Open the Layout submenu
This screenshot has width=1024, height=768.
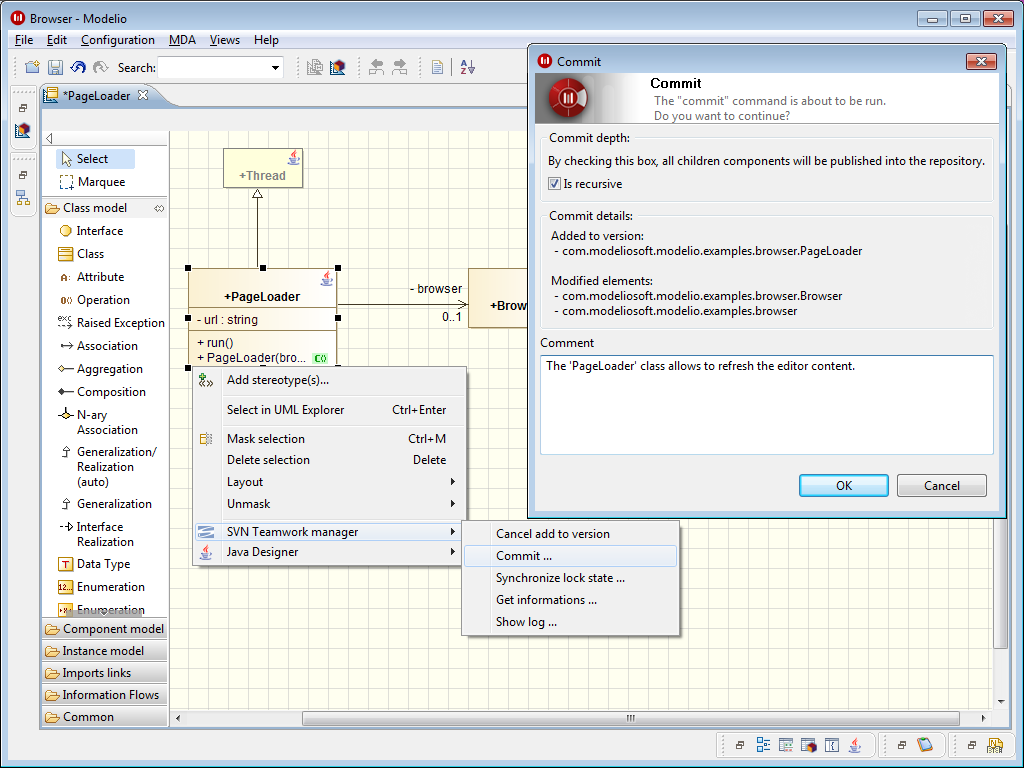330,482
